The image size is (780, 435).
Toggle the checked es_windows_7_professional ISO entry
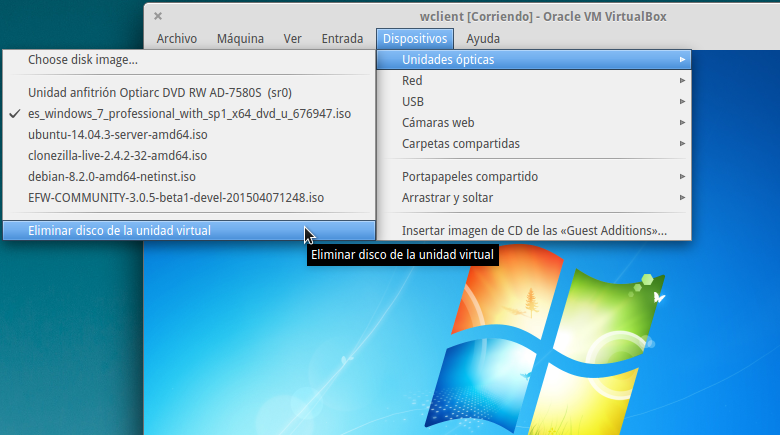pyautogui.click(x=189, y=113)
